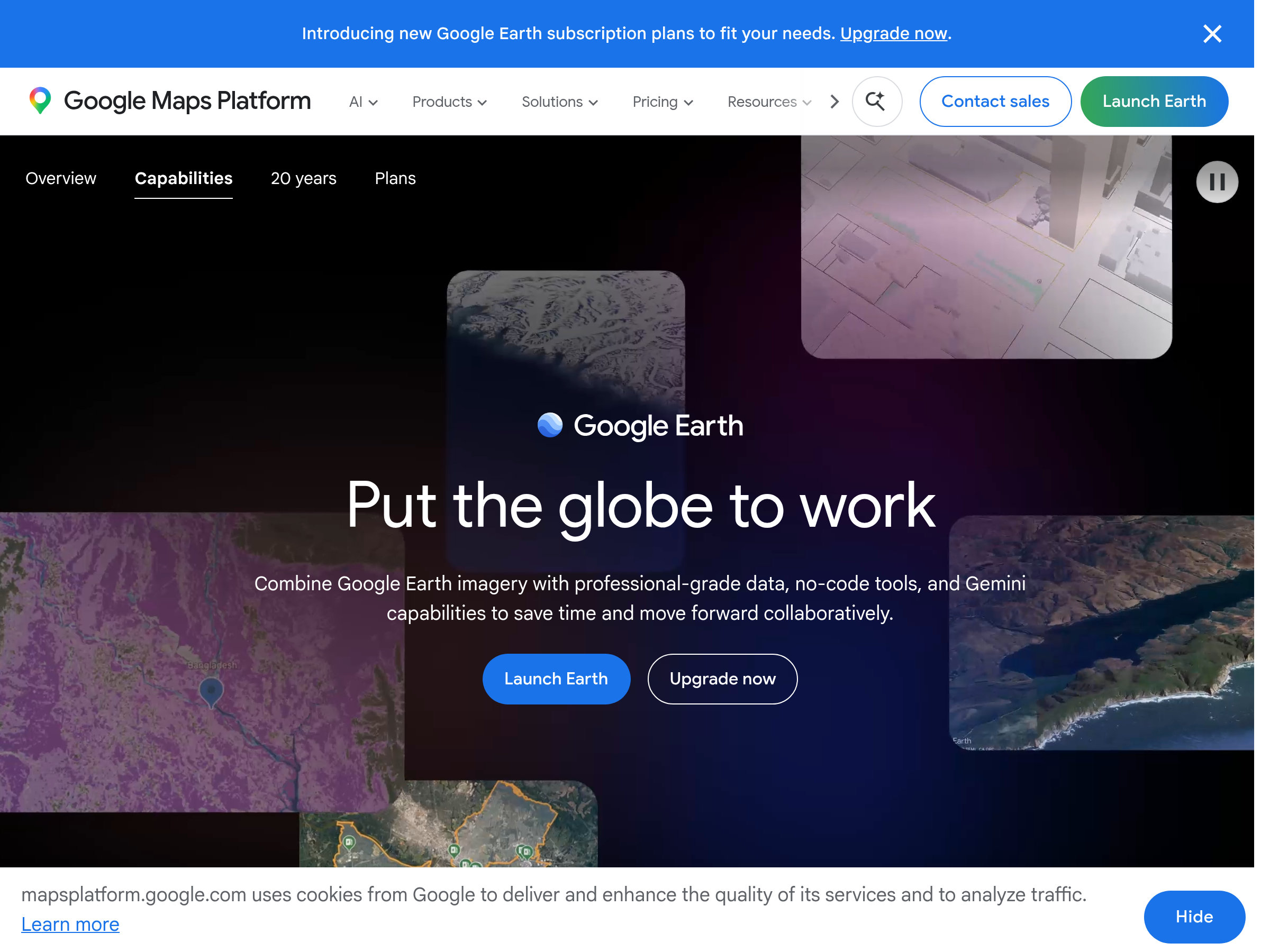
Task: Click the Upgrade now link in banner
Action: [893, 33]
